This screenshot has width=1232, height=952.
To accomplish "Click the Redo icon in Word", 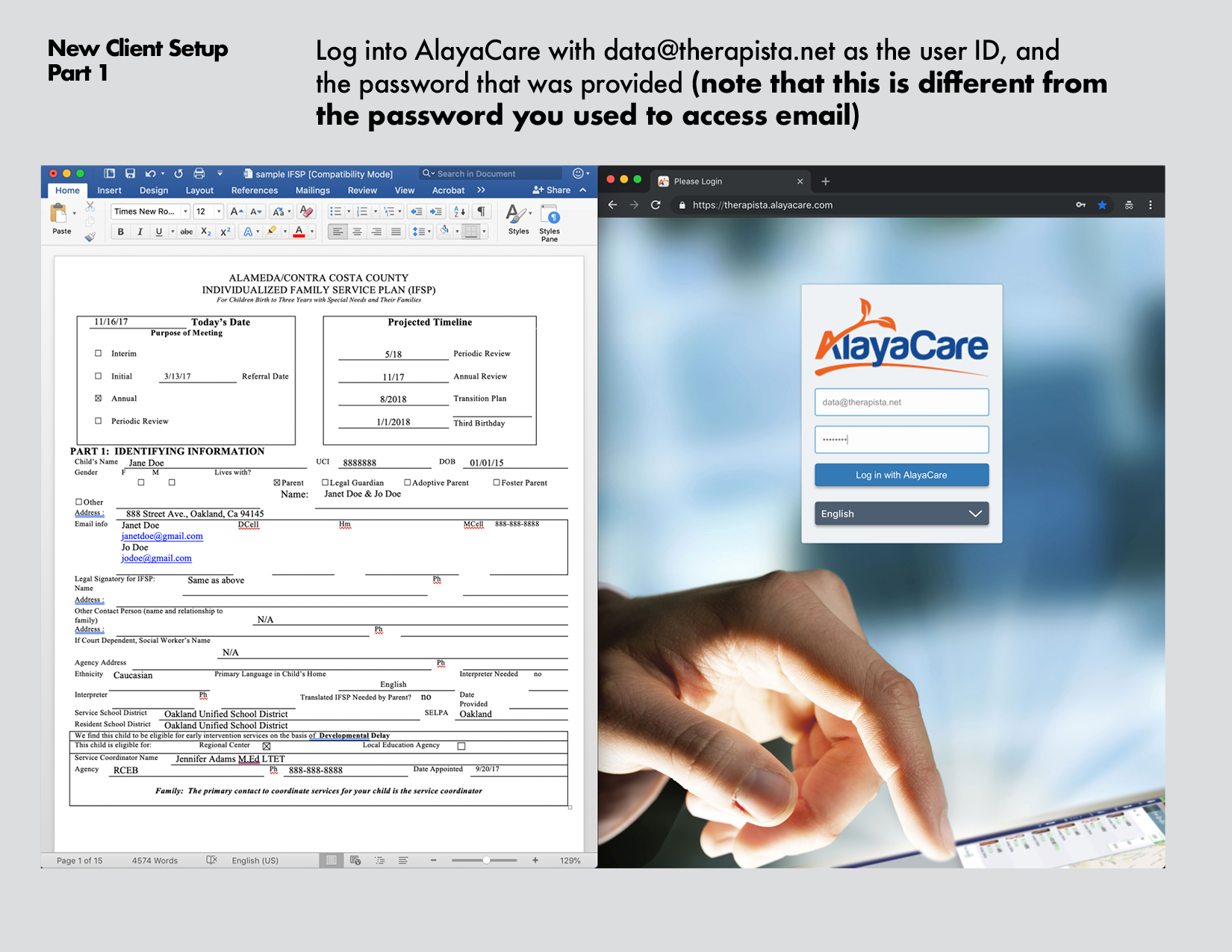I will click(178, 173).
